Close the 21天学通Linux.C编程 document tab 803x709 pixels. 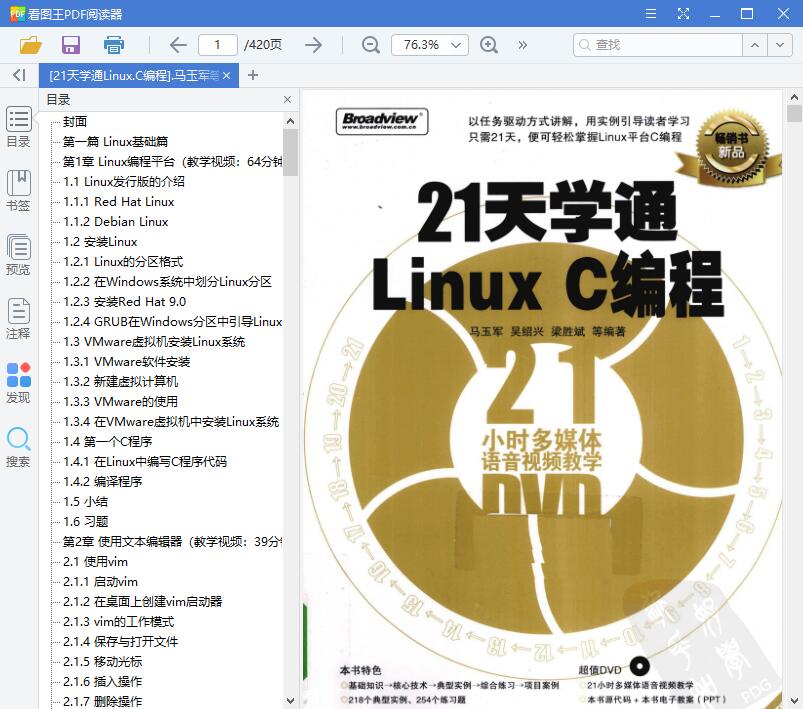point(226,75)
